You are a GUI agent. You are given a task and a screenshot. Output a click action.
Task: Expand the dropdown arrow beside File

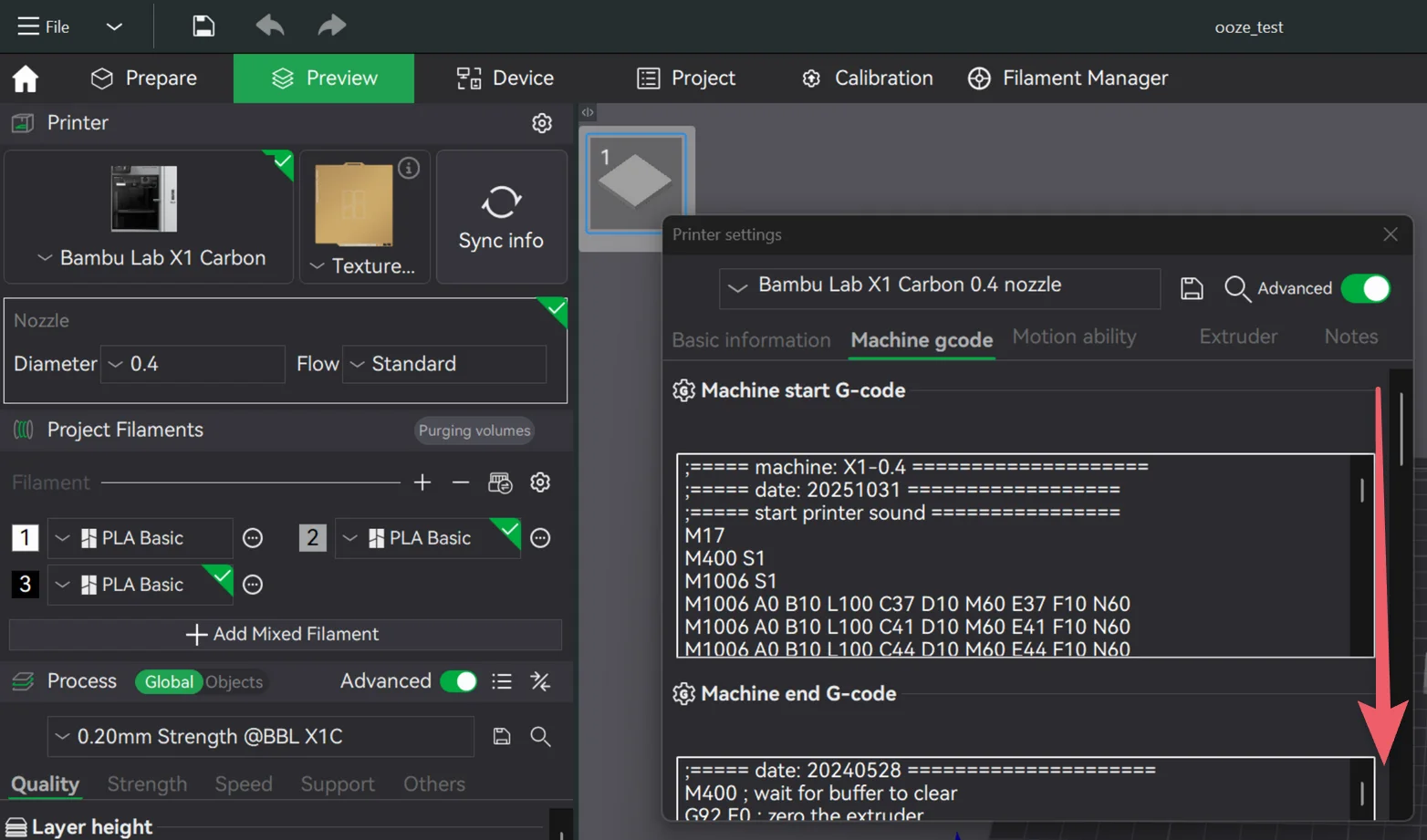[114, 26]
